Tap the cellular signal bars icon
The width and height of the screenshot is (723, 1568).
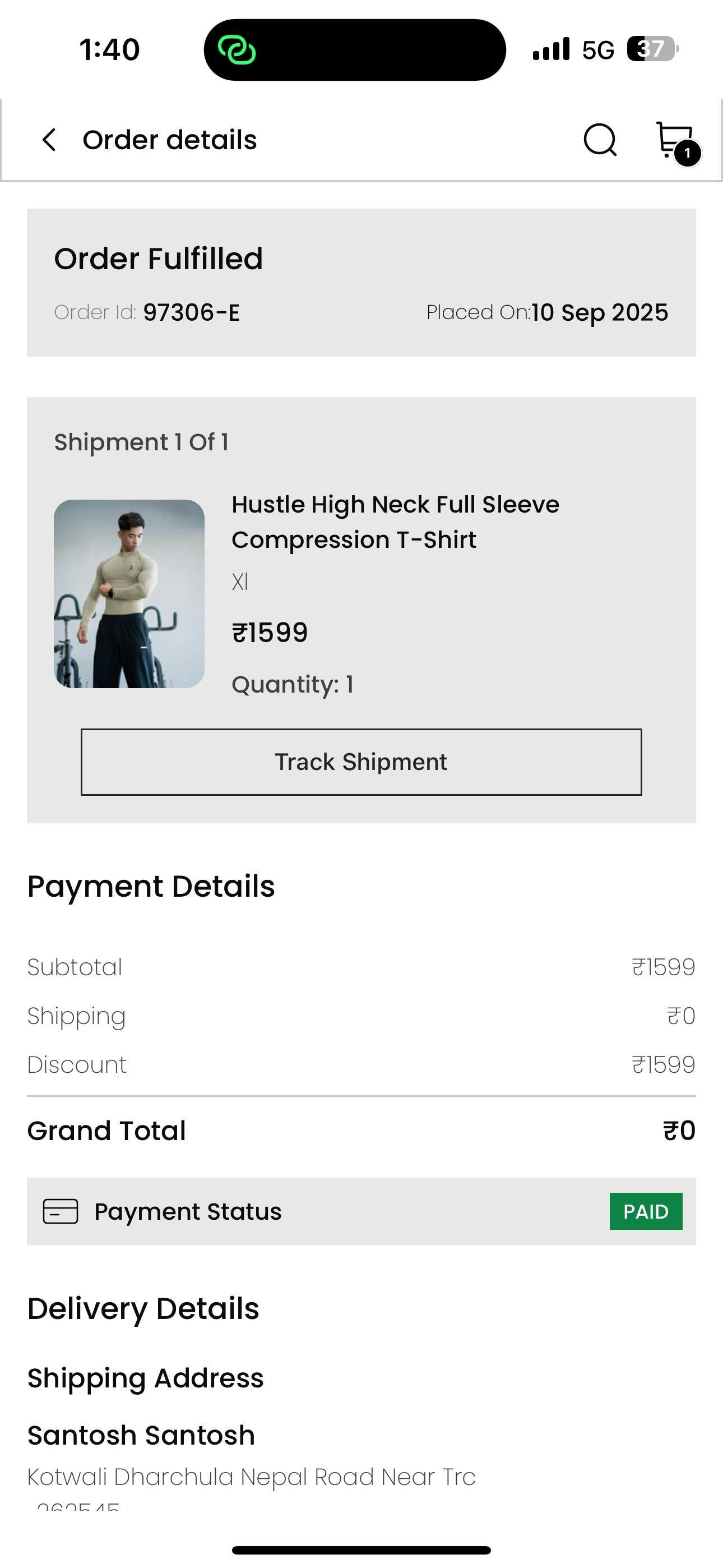551,49
